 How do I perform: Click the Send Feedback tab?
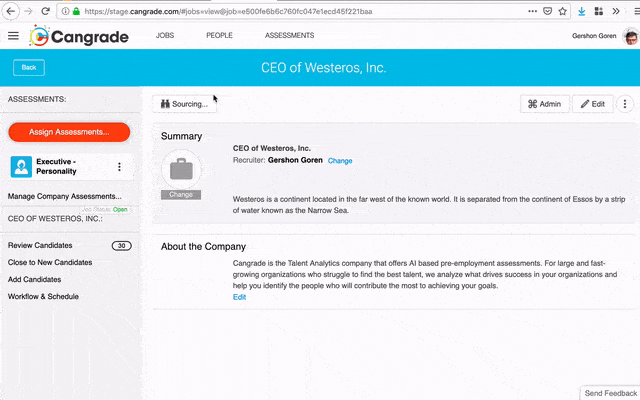tap(611, 393)
